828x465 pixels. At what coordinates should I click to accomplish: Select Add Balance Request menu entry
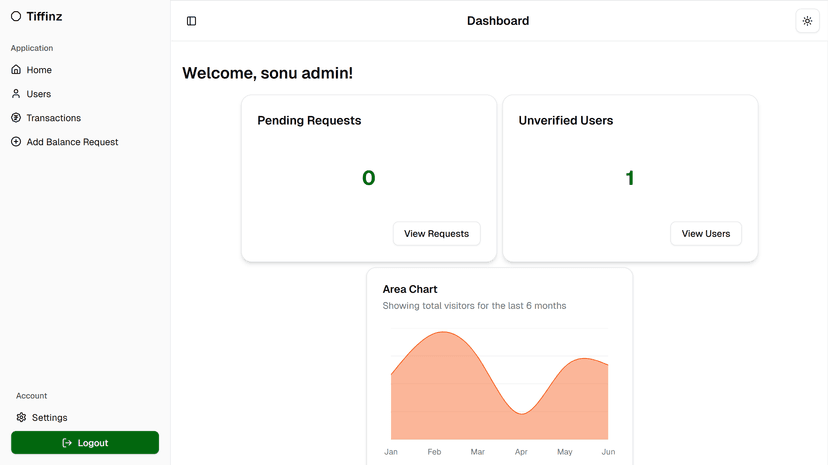tap(72, 142)
